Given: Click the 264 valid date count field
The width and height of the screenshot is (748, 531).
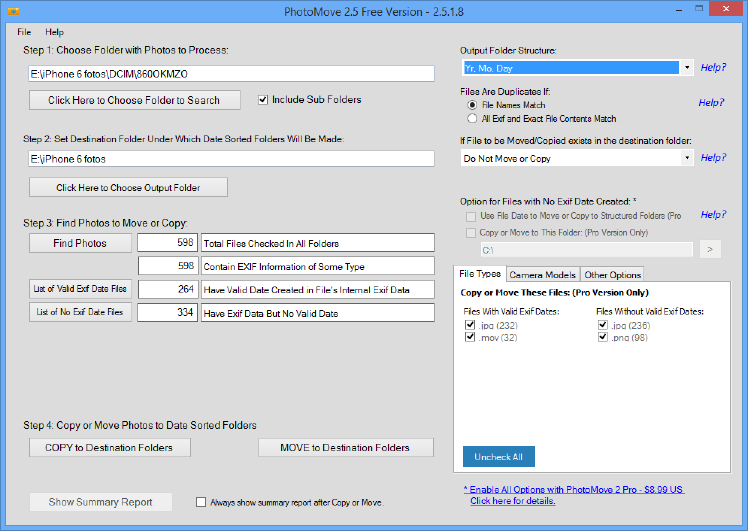Looking at the screenshot, I should click(167, 289).
